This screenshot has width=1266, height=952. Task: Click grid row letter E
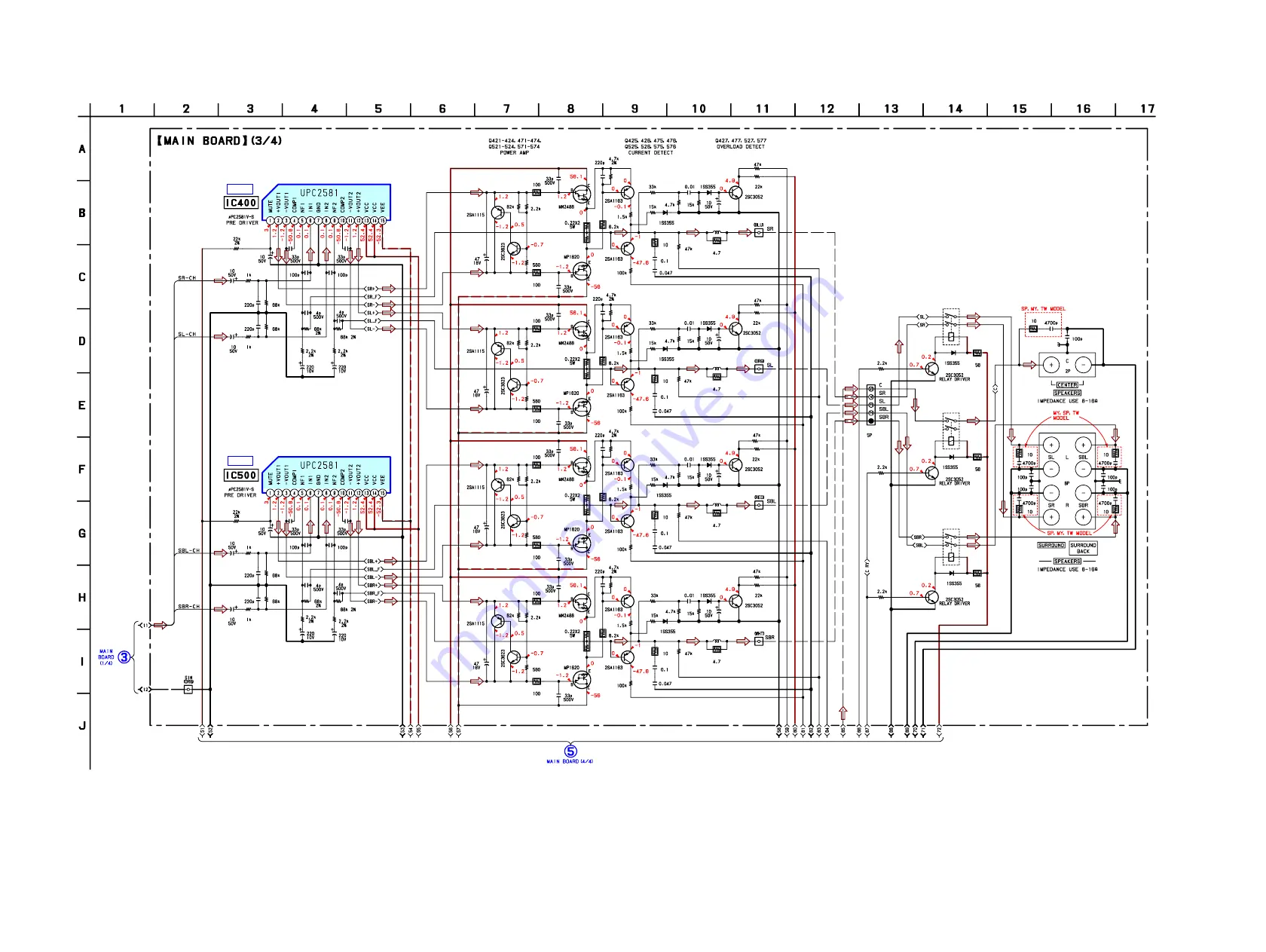[x=82, y=406]
